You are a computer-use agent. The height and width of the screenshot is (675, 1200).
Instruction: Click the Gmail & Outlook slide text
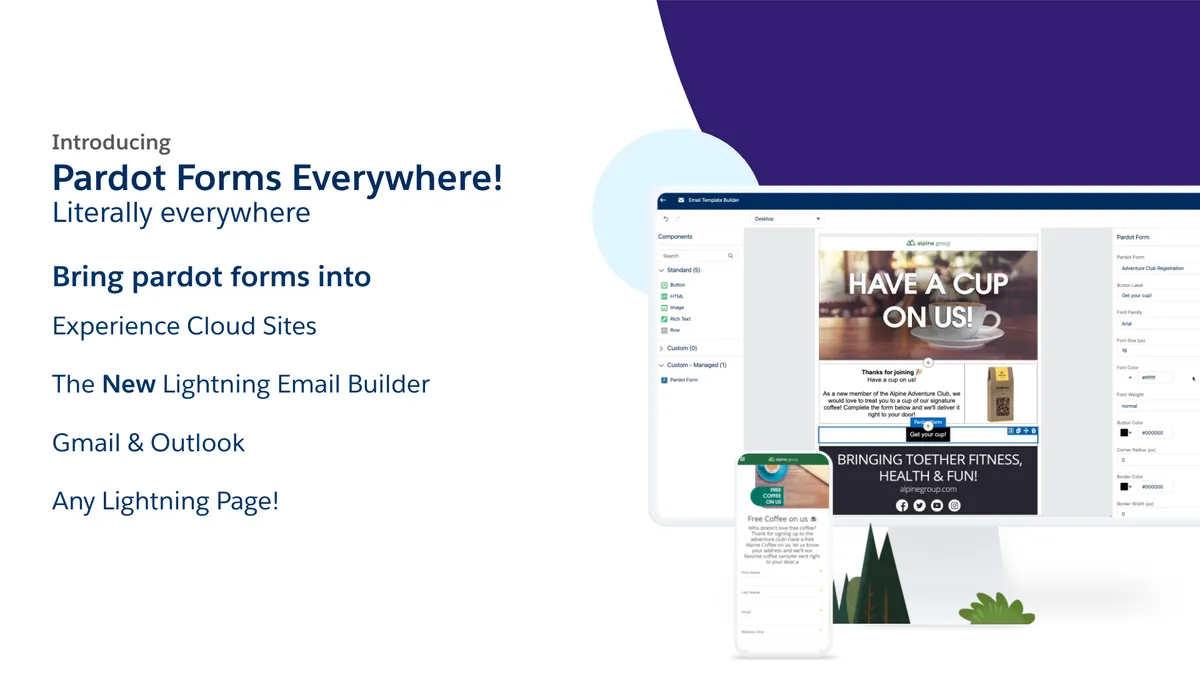(148, 442)
